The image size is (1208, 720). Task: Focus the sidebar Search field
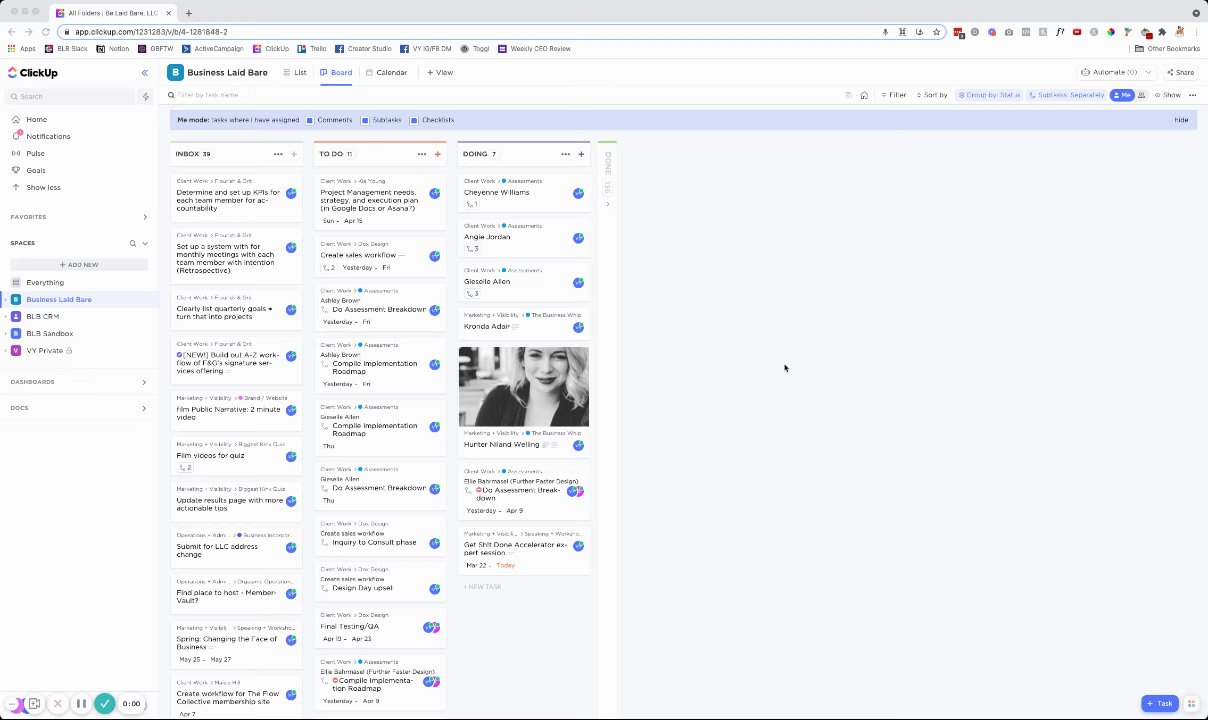[x=70, y=96]
